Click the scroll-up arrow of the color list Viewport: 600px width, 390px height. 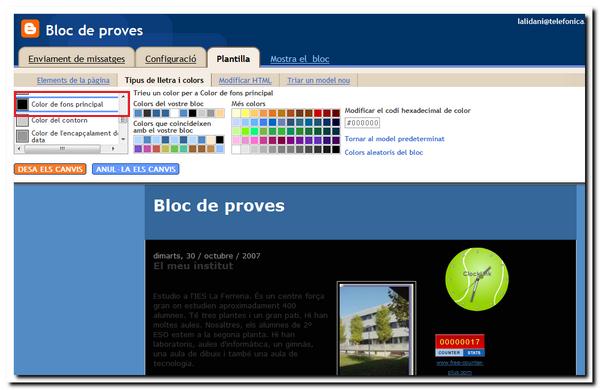[123, 97]
